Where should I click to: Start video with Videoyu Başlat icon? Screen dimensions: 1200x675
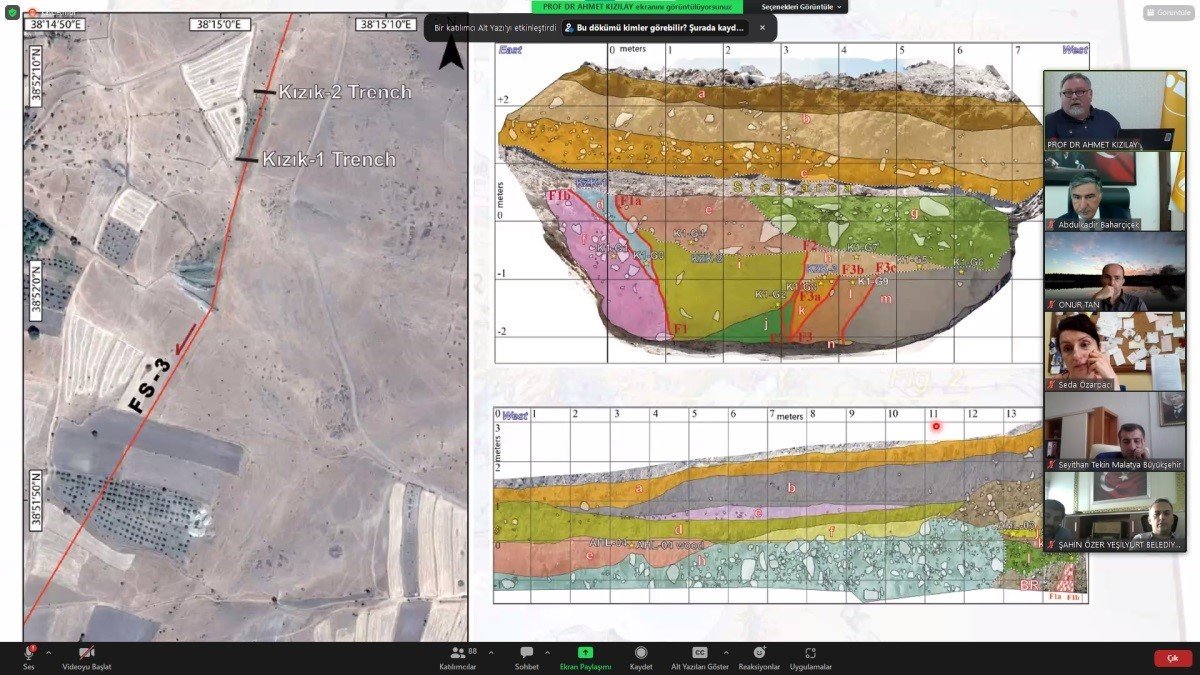coord(86,653)
